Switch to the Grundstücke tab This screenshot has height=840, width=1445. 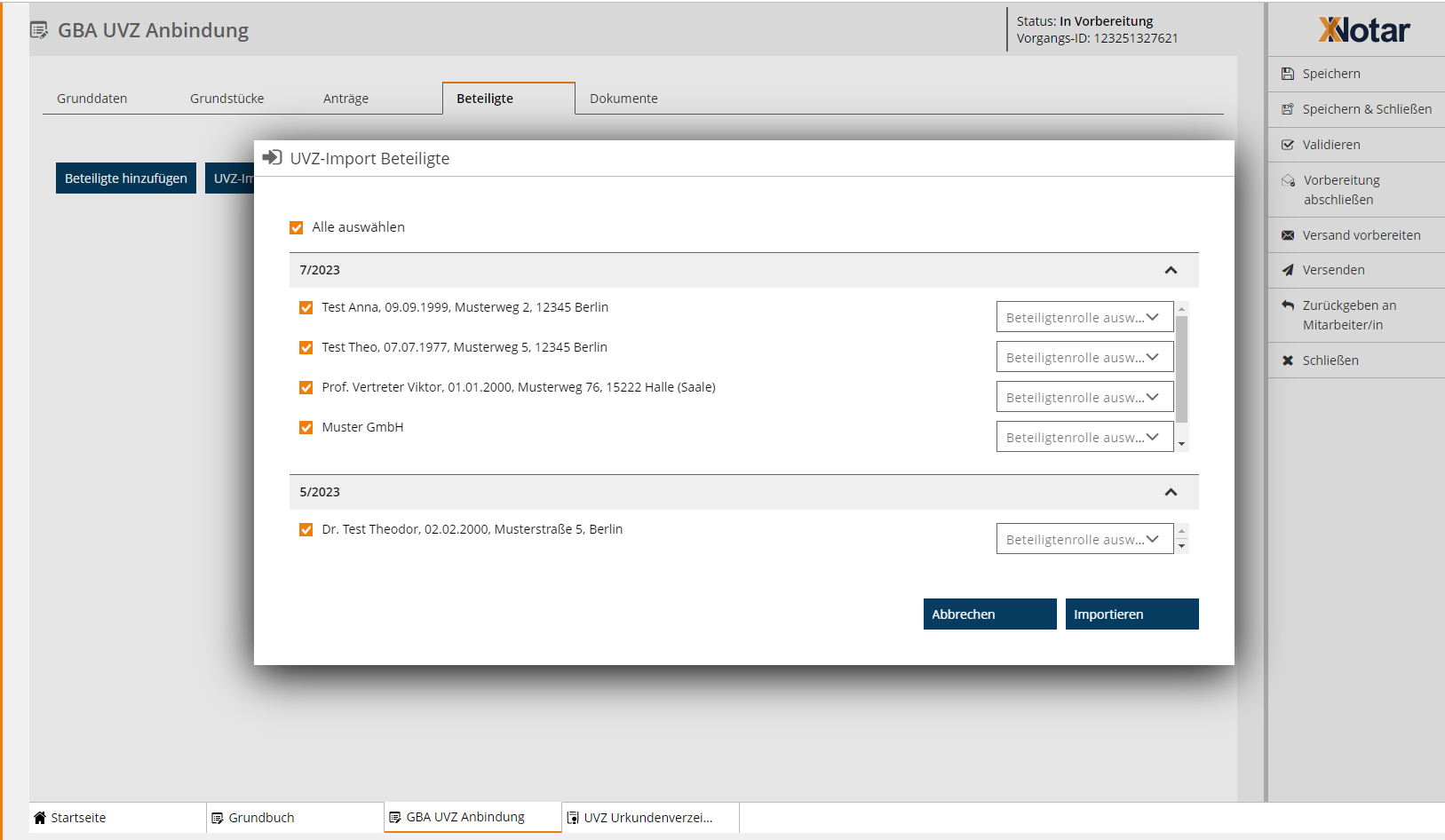point(227,99)
